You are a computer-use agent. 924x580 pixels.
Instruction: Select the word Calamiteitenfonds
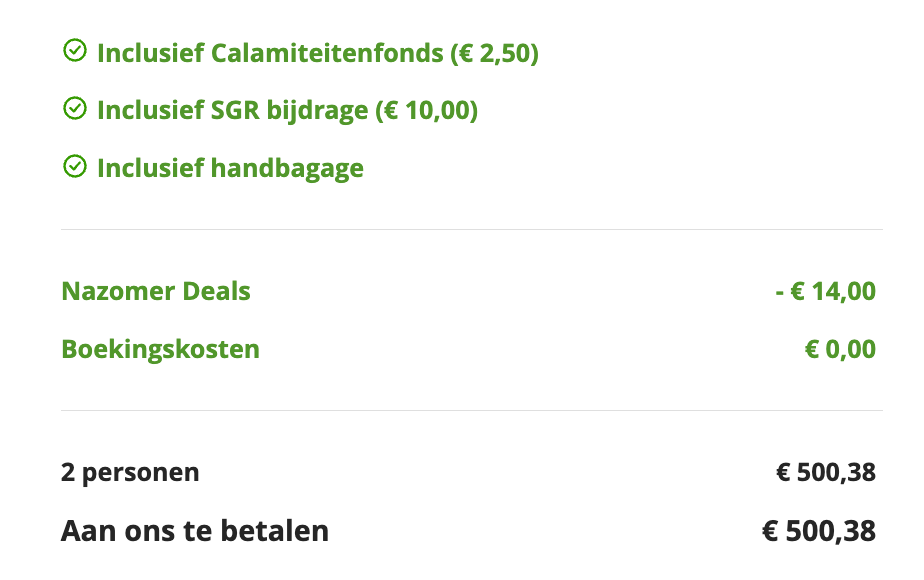(327, 52)
